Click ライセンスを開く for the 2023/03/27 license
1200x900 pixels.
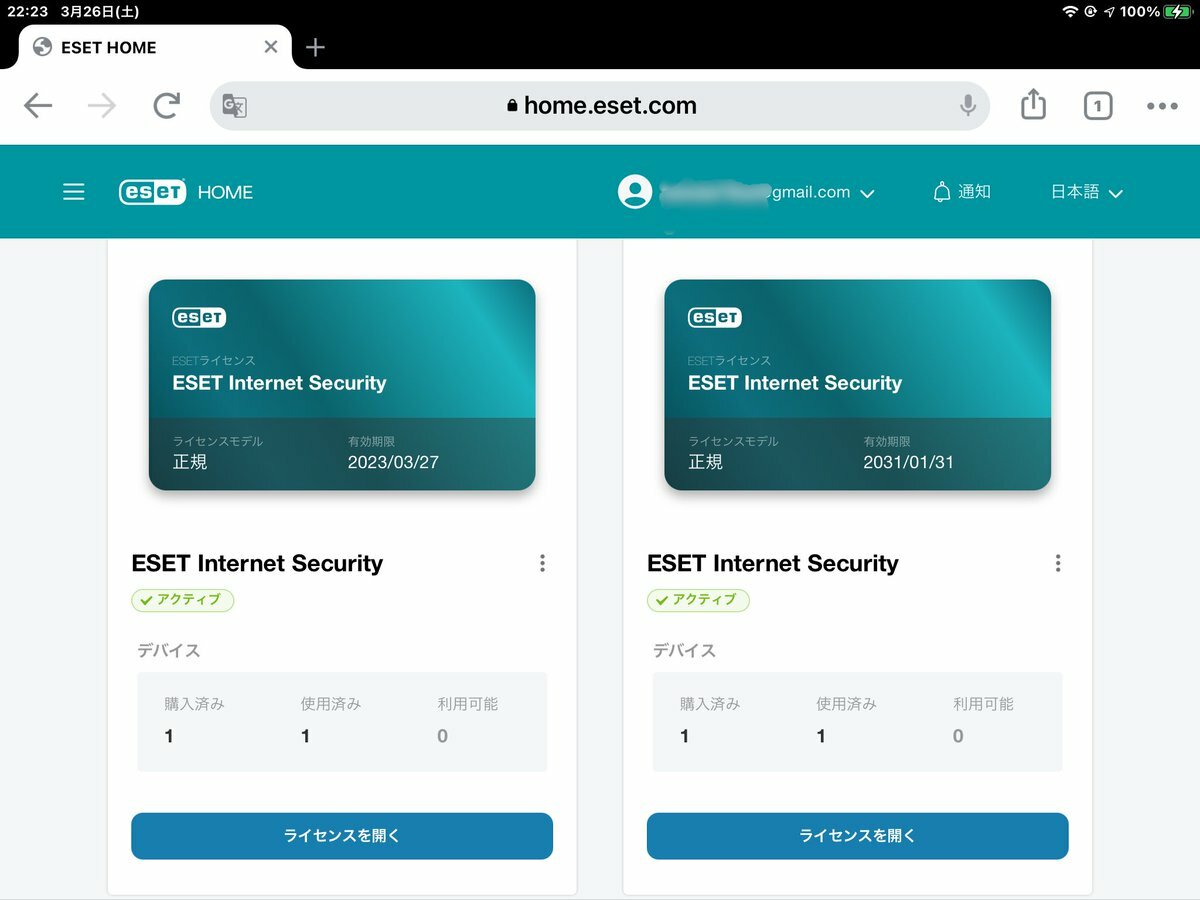[x=342, y=836]
